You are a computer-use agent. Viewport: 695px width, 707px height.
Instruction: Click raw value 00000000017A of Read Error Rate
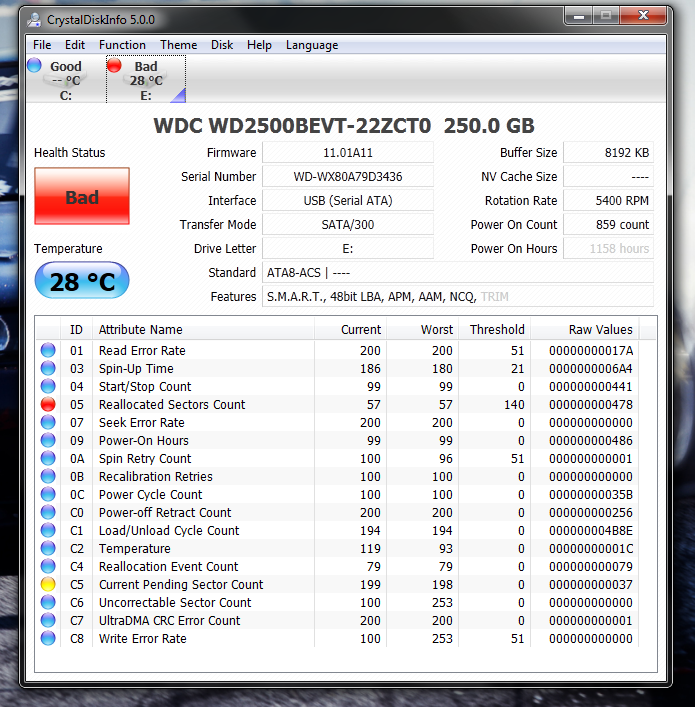591,350
